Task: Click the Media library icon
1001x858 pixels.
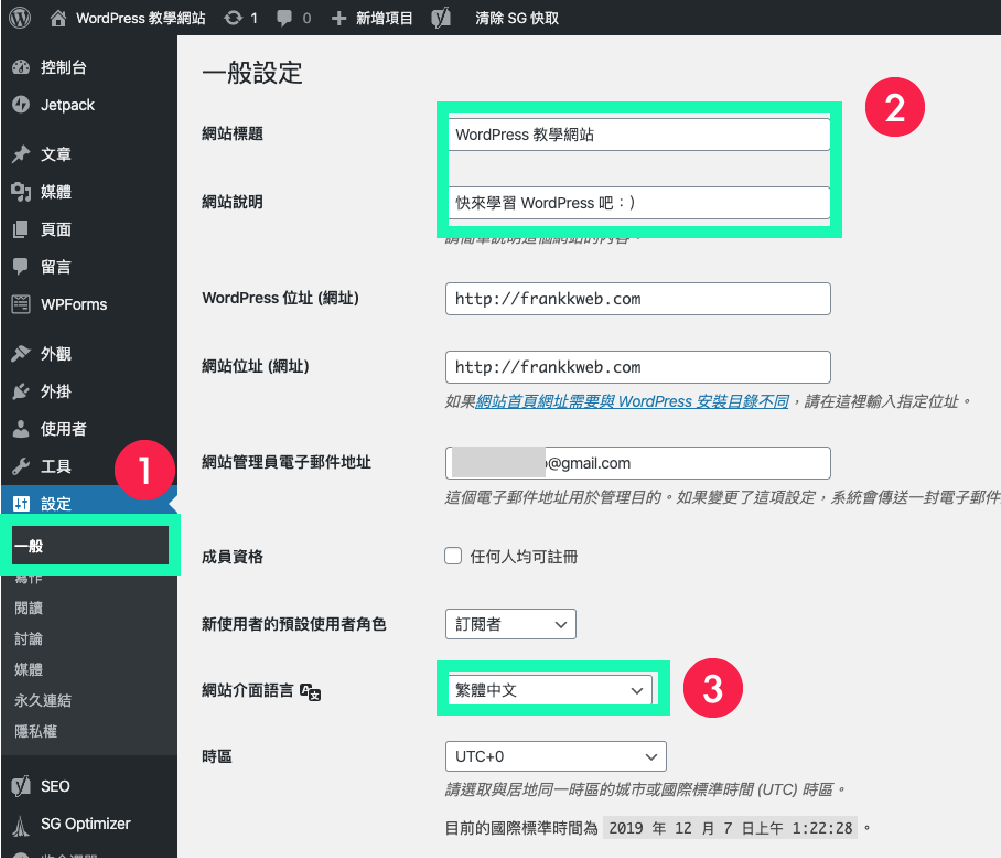Action: point(21,192)
